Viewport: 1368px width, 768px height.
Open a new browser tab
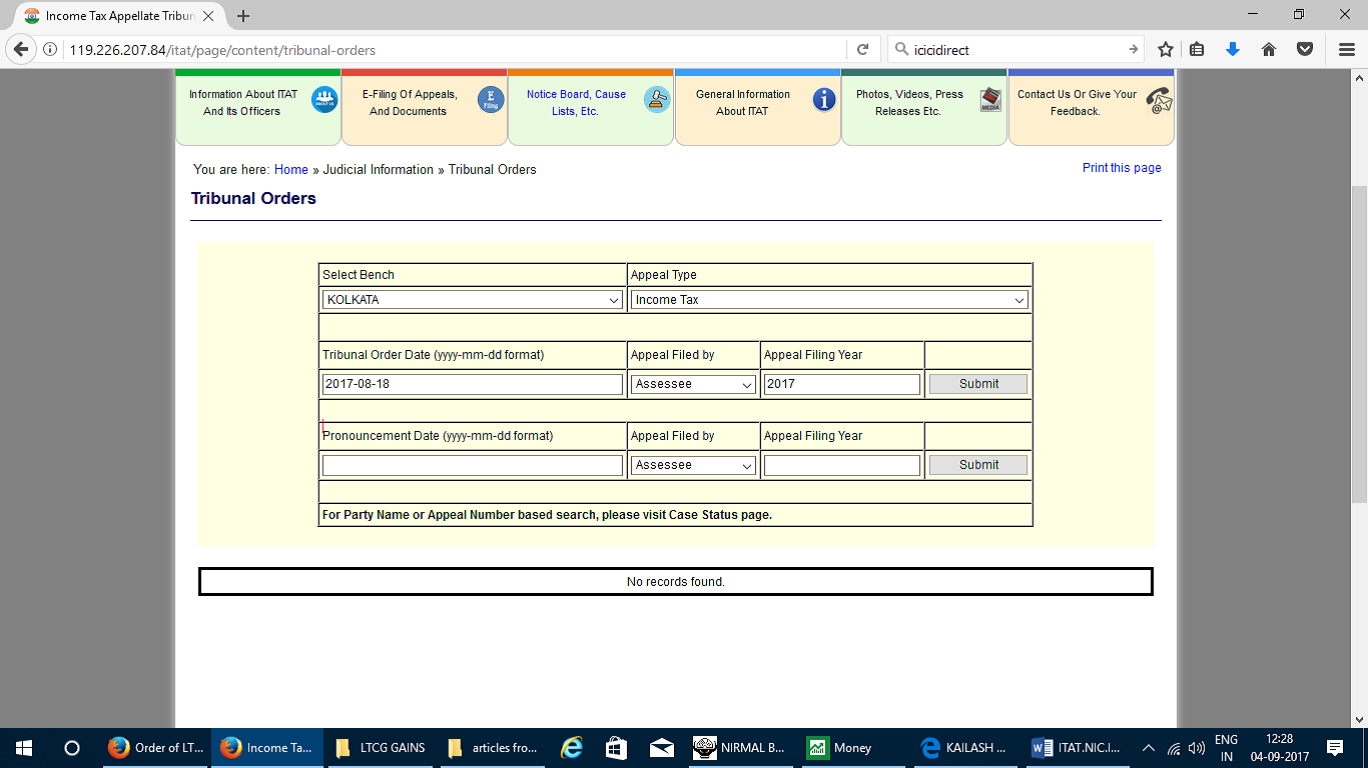pyautogui.click(x=243, y=16)
